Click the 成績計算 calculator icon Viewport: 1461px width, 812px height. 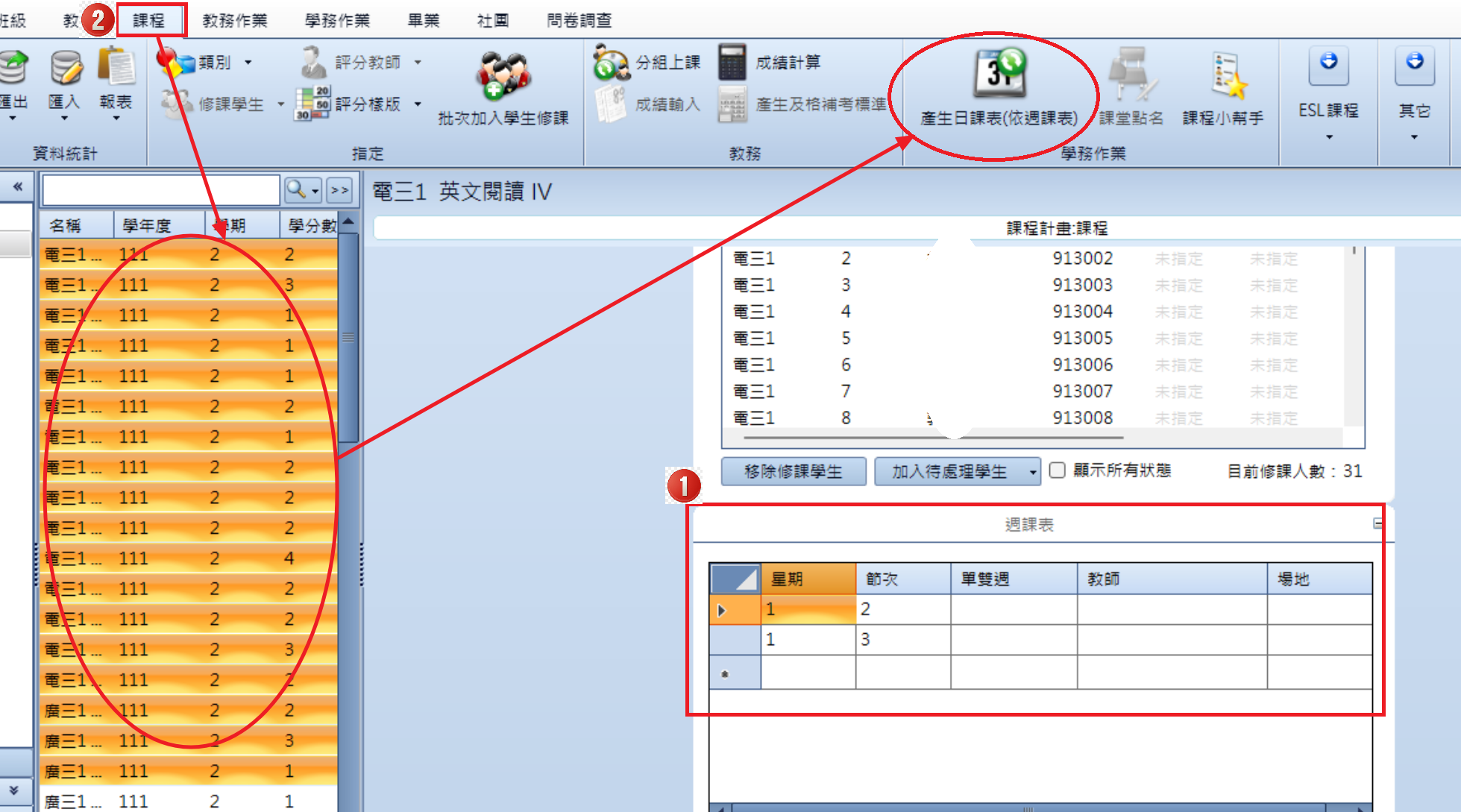click(x=732, y=63)
